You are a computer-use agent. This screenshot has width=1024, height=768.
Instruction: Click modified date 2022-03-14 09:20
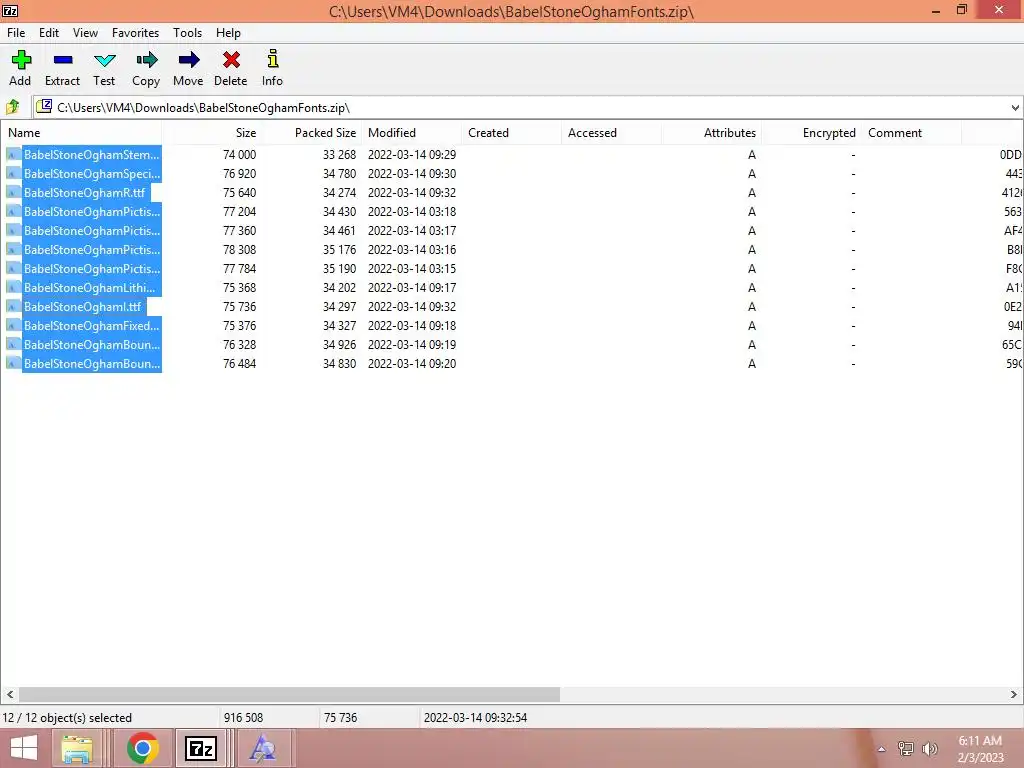click(x=412, y=363)
